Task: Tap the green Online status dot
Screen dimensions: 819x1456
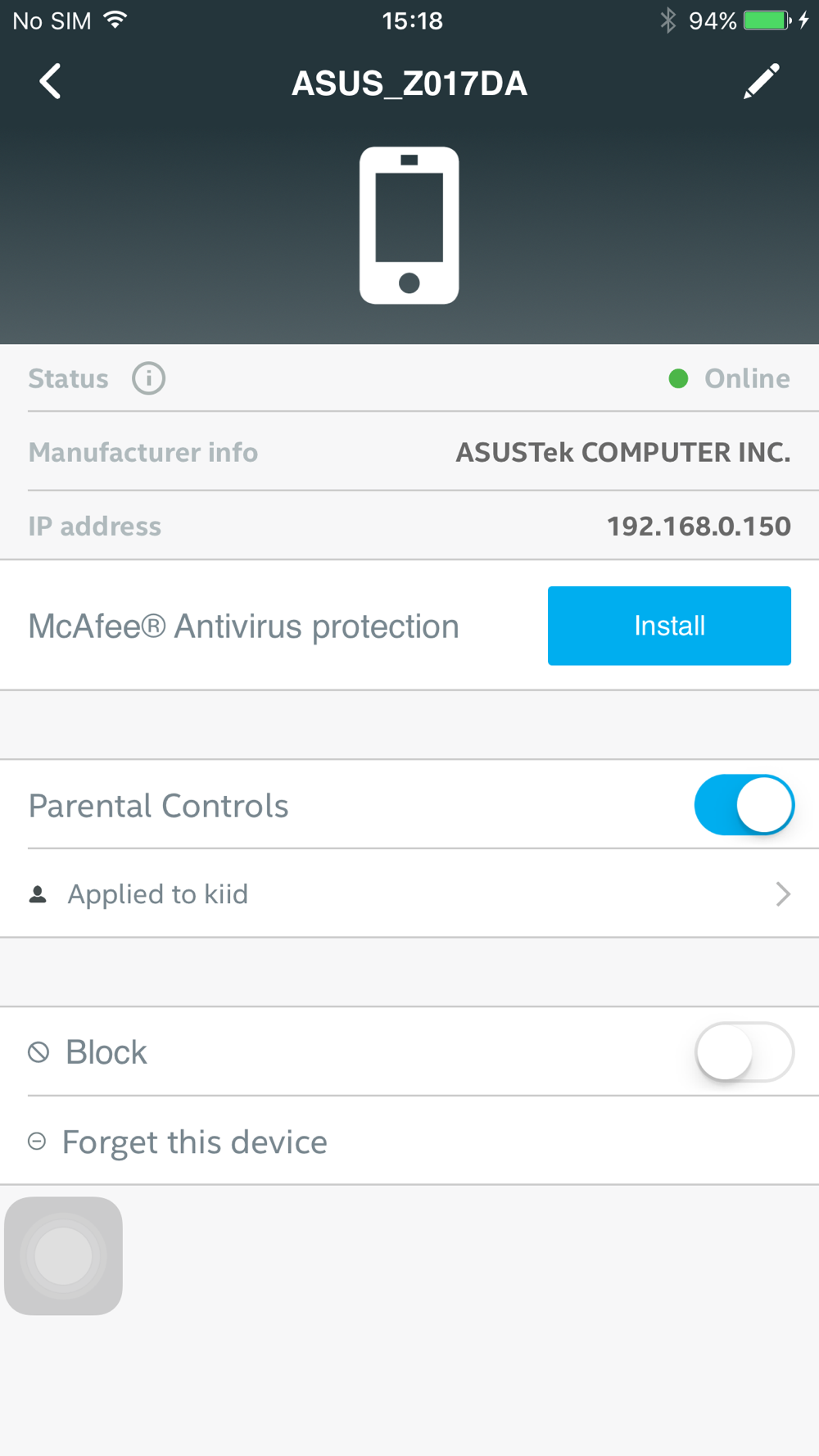Action: click(678, 378)
